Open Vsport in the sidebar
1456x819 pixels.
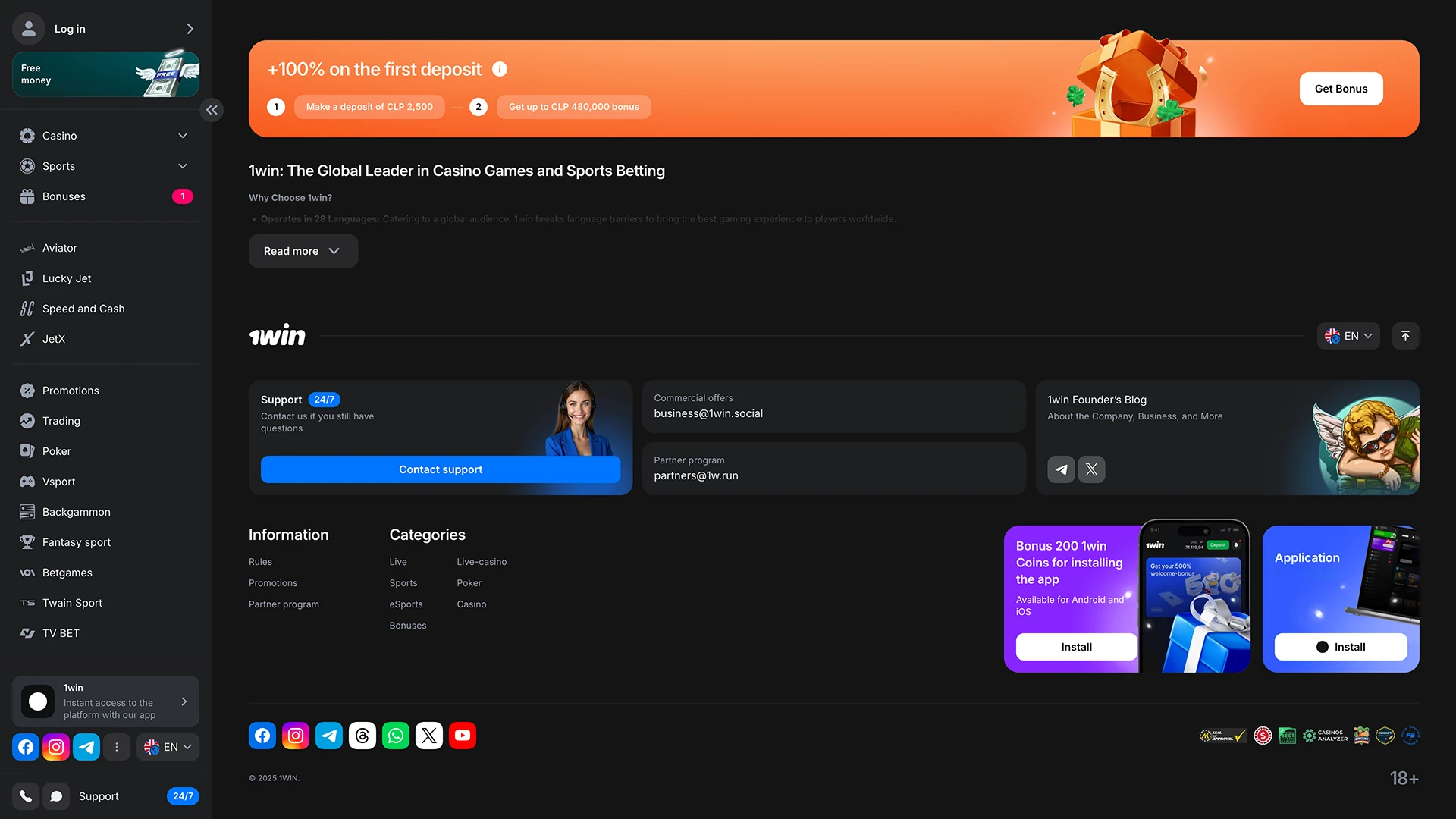coord(105,482)
